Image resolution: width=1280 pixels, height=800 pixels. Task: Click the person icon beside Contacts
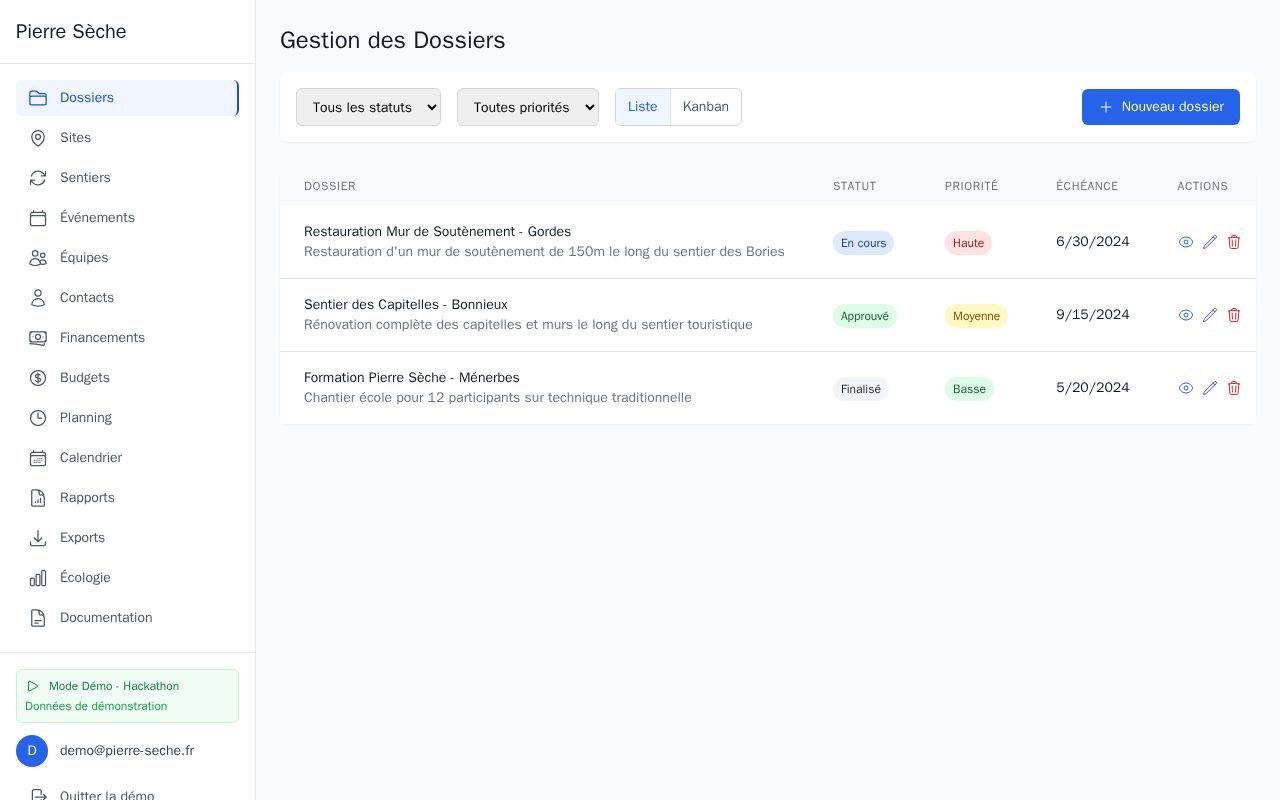[38, 298]
